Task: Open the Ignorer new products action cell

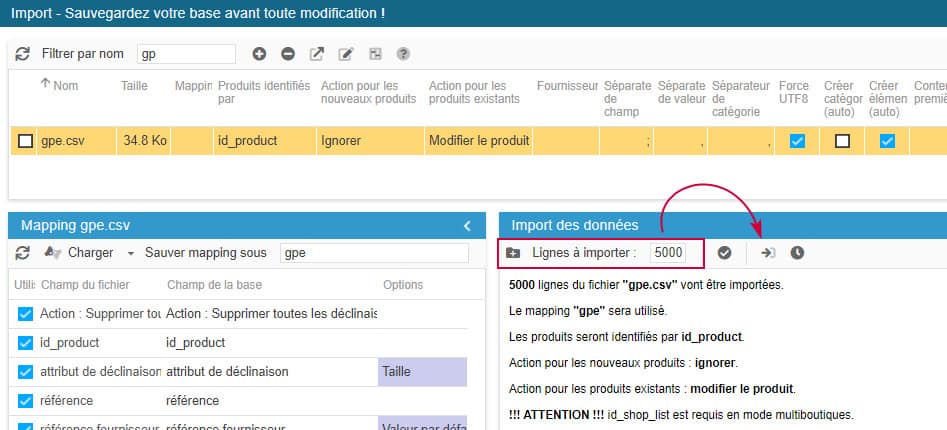Action: (x=368, y=141)
